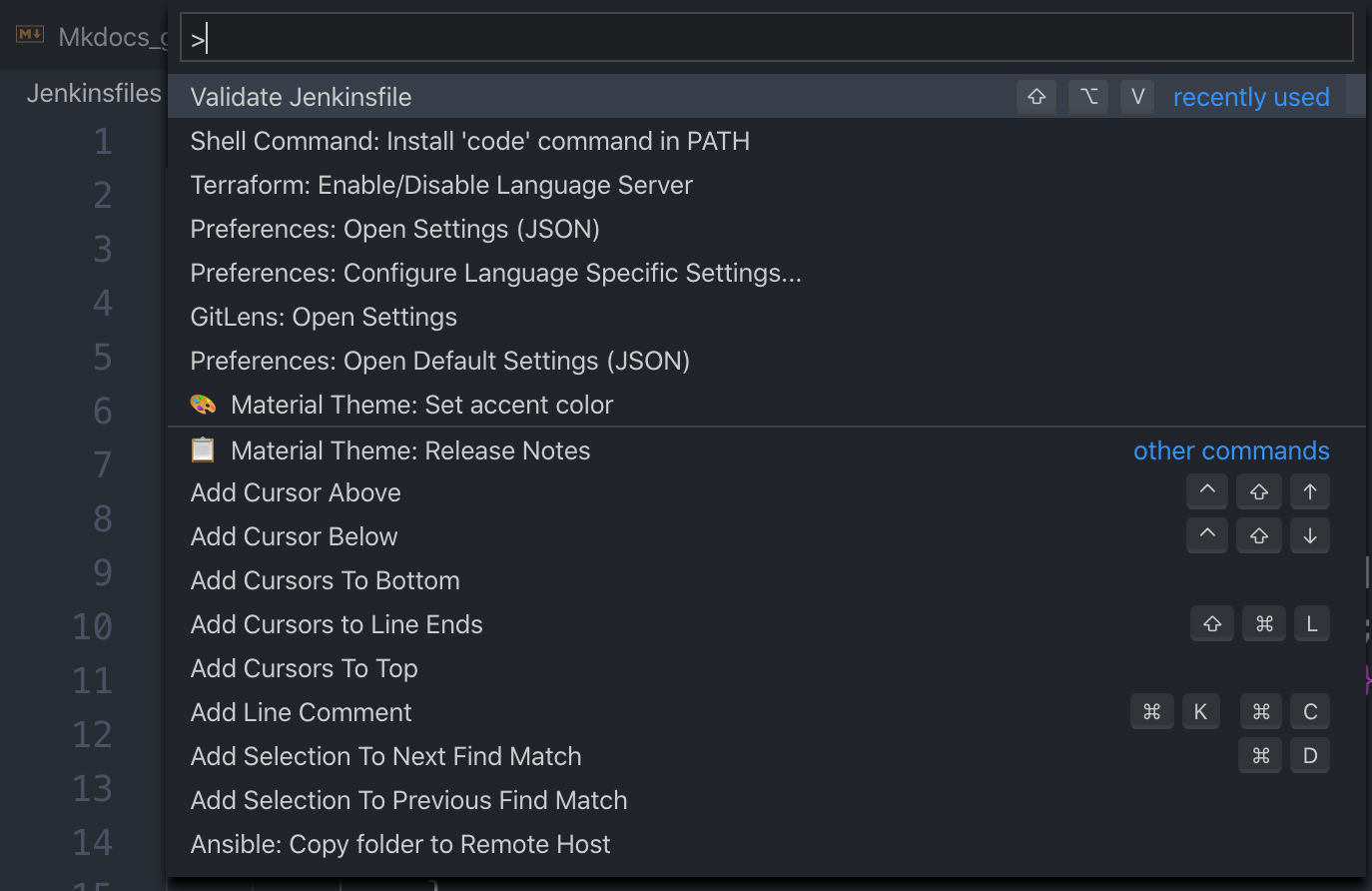The height and width of the screenshot is (891, 1372).
Task: Click the palette icon beside Material Theme: Set accent color
Action: 203,406
